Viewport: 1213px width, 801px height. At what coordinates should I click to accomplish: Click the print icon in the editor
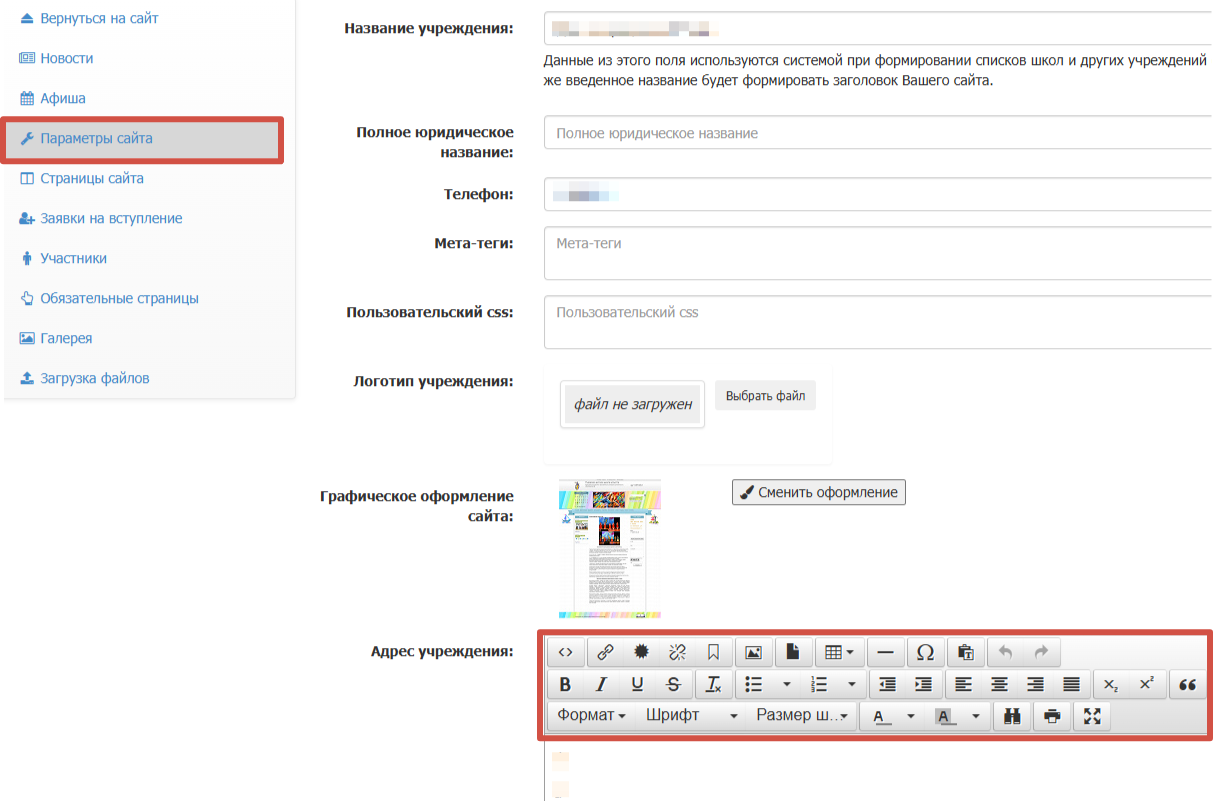tap(1051, 716)
